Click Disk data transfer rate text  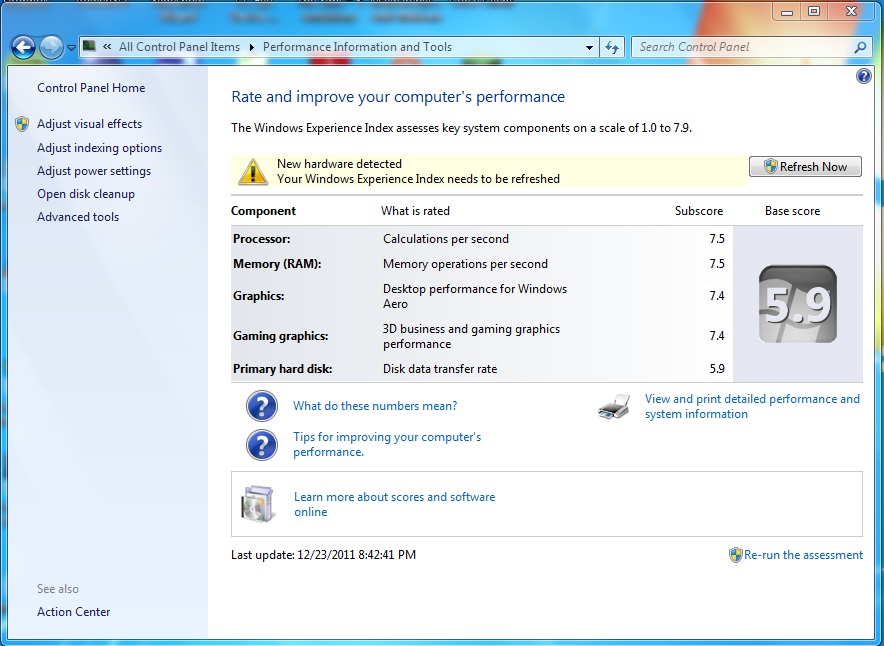[440, 369]
